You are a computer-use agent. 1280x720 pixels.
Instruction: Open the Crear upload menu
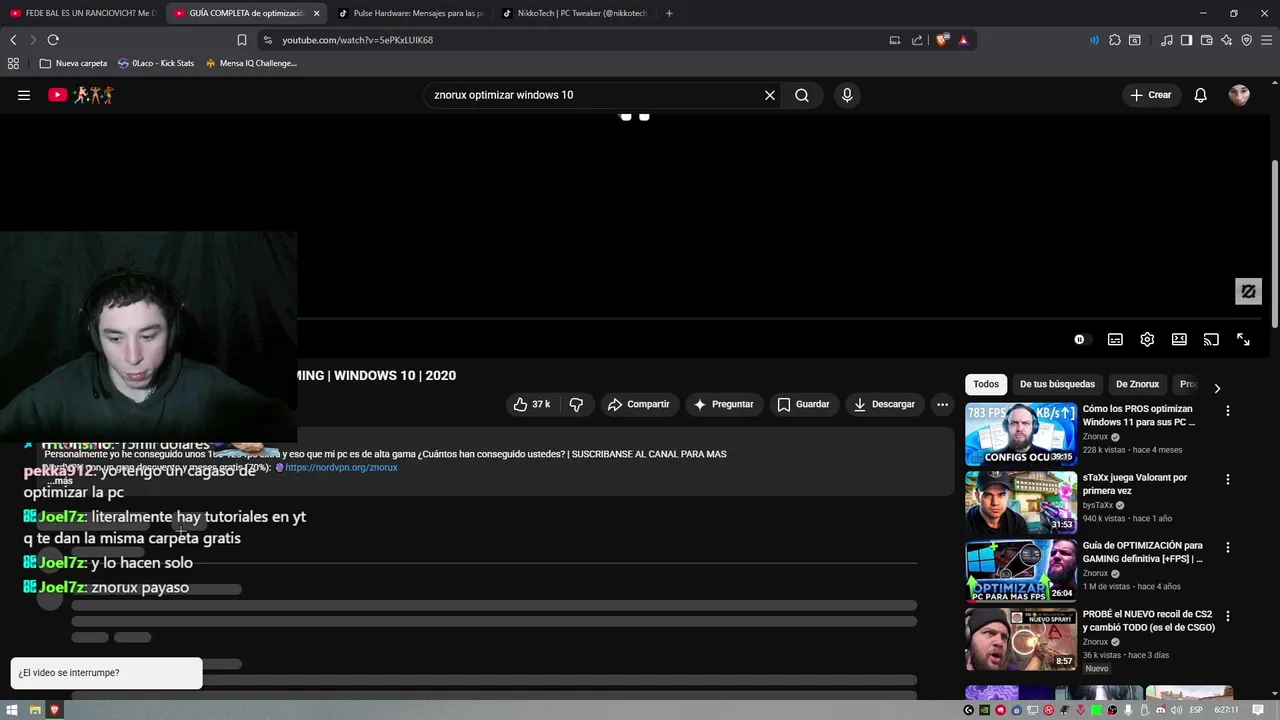1150,95
